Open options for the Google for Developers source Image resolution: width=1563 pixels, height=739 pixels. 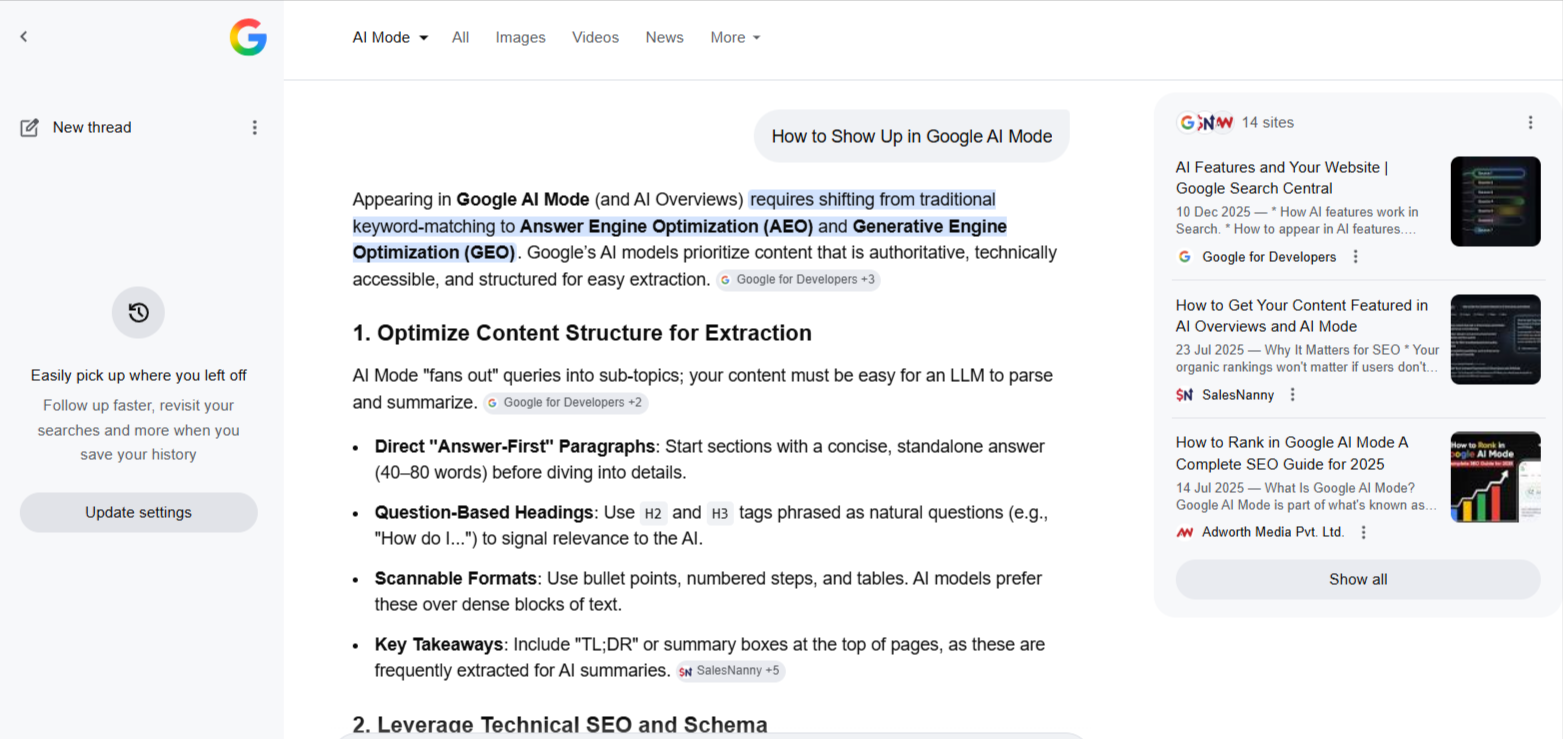[1356, 257]
